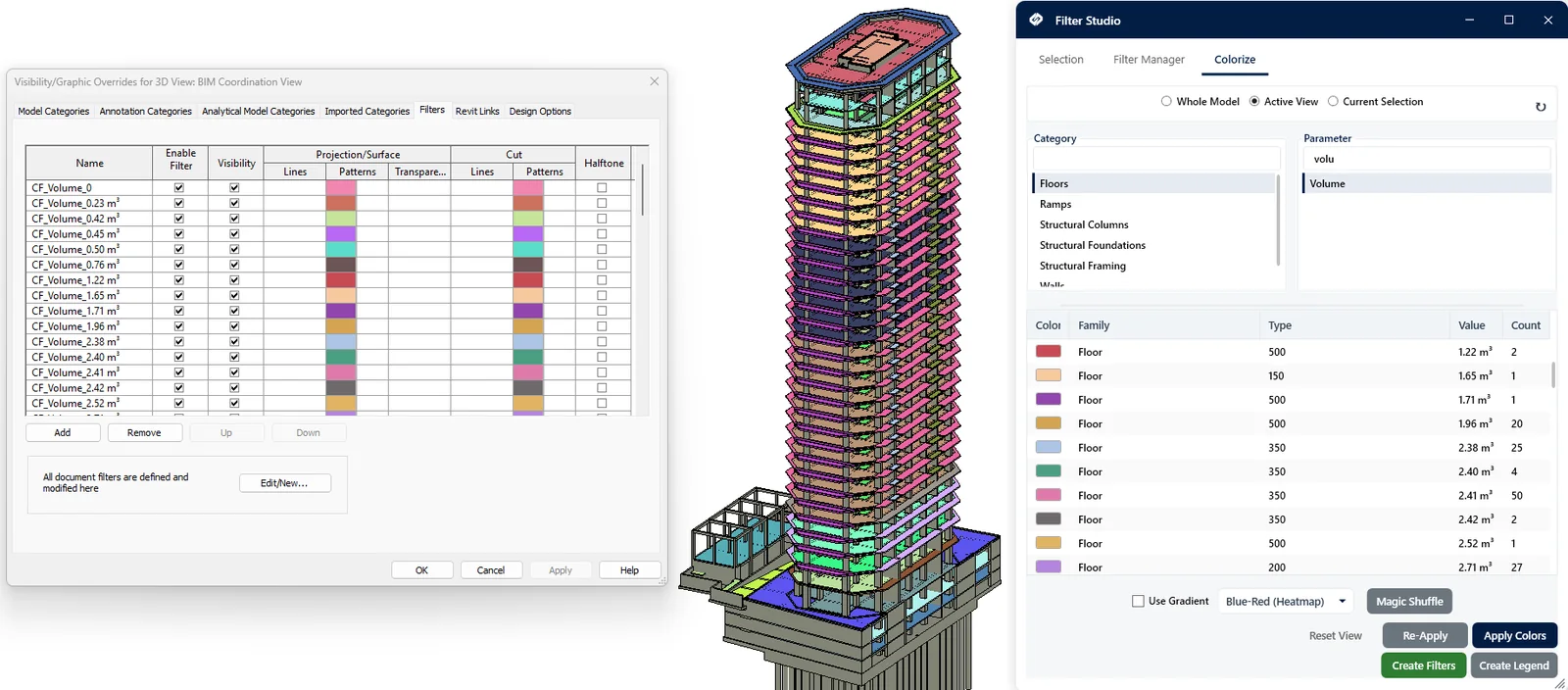
Task: Click the Create Filters button
Action: pyautogui.click(x=1424, y=665)
